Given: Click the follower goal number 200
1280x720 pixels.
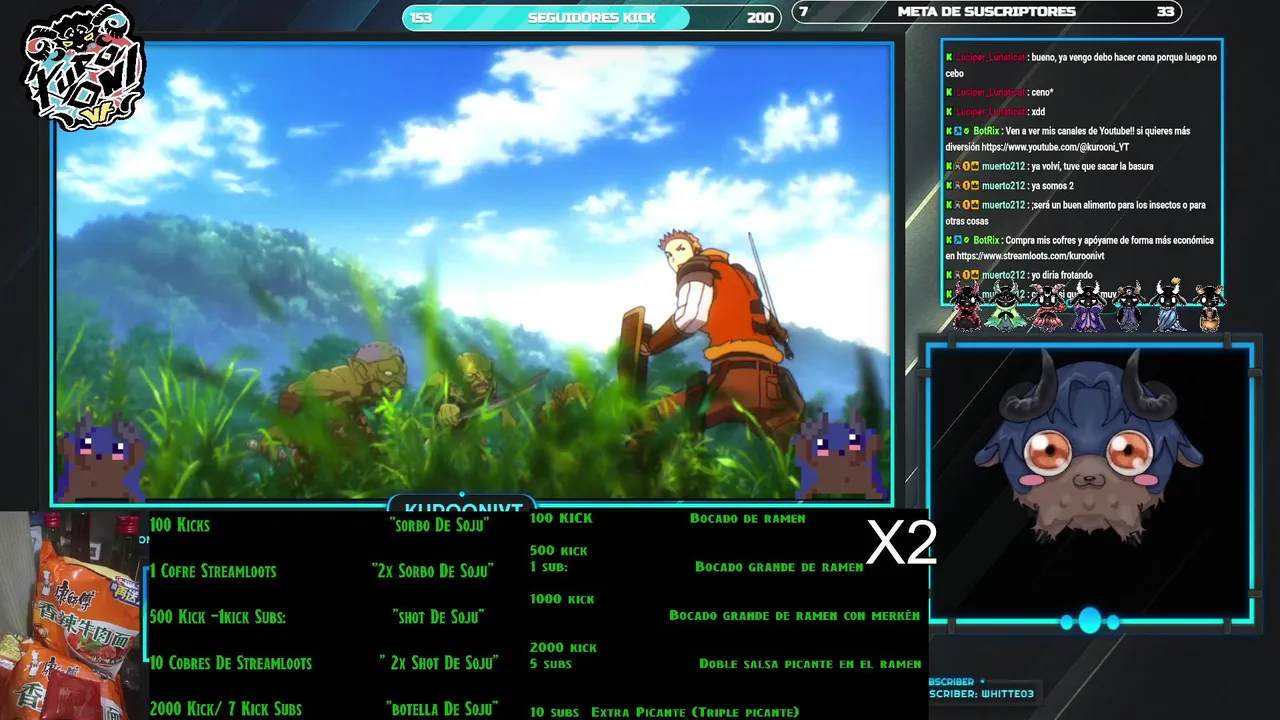Looking at the screenshot, I should point(760,17).
